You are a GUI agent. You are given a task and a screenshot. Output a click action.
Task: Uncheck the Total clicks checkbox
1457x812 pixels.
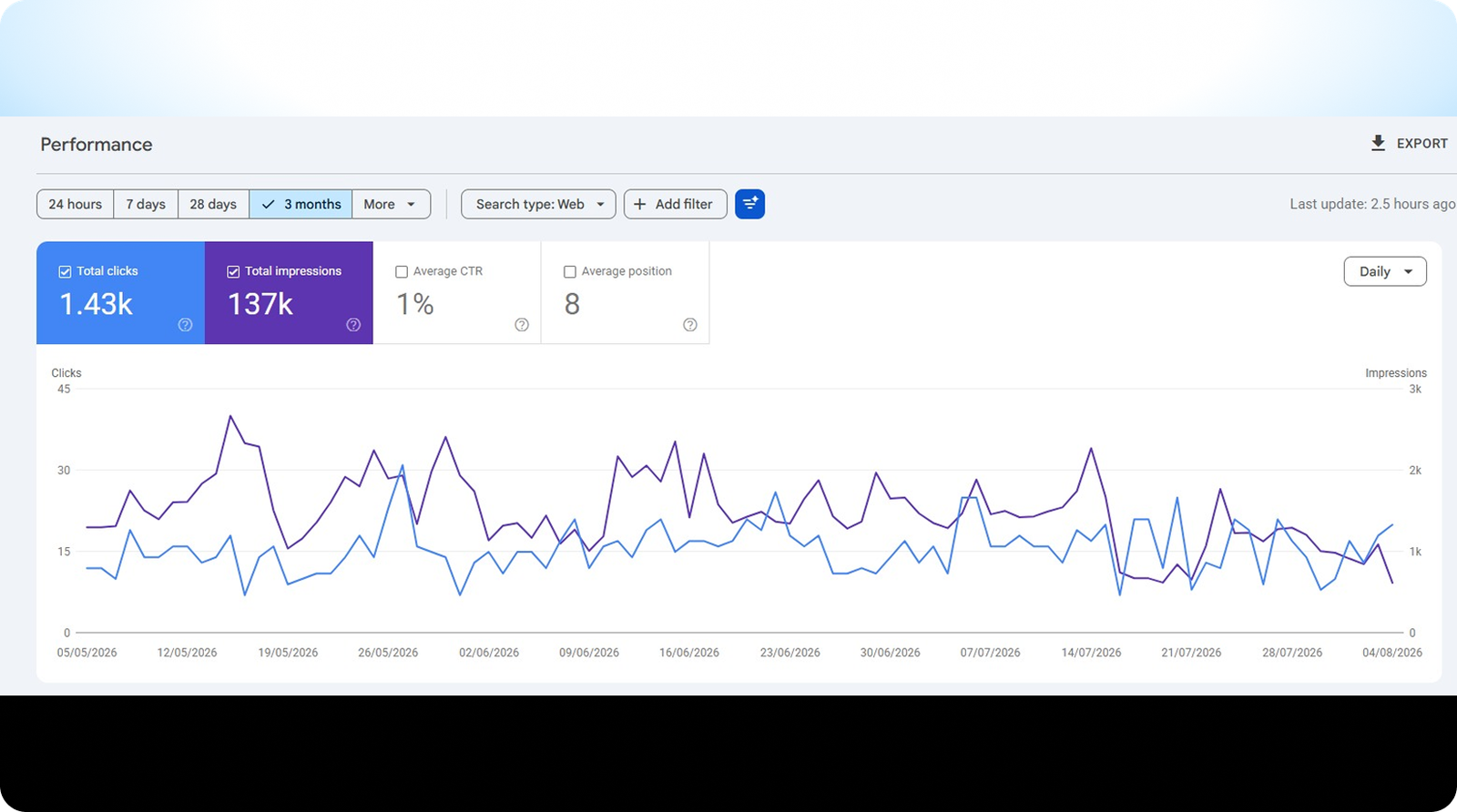pyautogui.click(x=65, y=271)
